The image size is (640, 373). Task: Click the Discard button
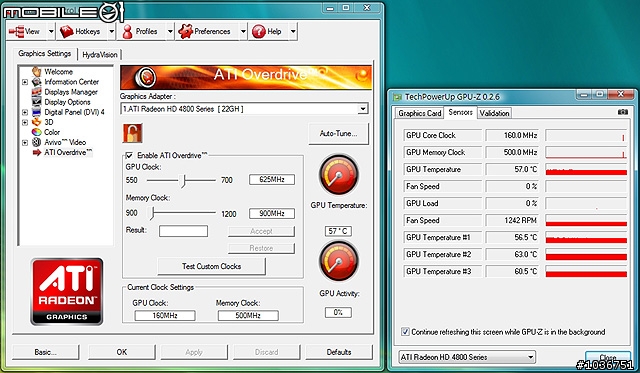tap(267, 352)
